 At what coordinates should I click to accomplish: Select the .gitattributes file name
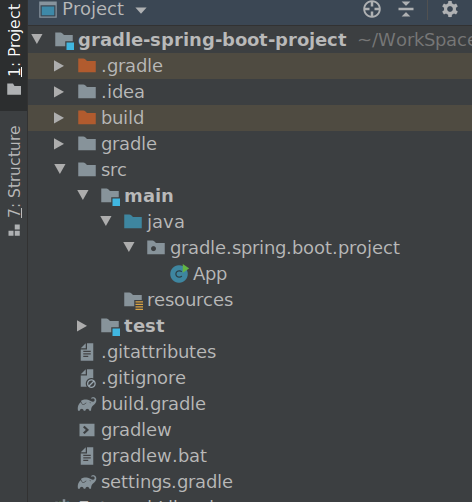coord(159,353)
